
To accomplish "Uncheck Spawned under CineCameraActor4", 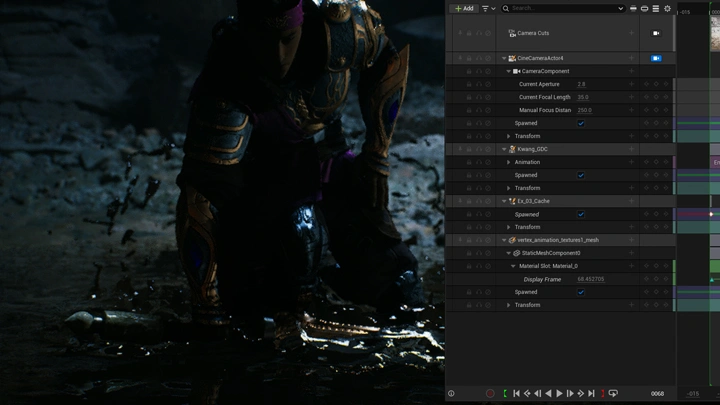I will pyautogui.click(x=581, y=124).
